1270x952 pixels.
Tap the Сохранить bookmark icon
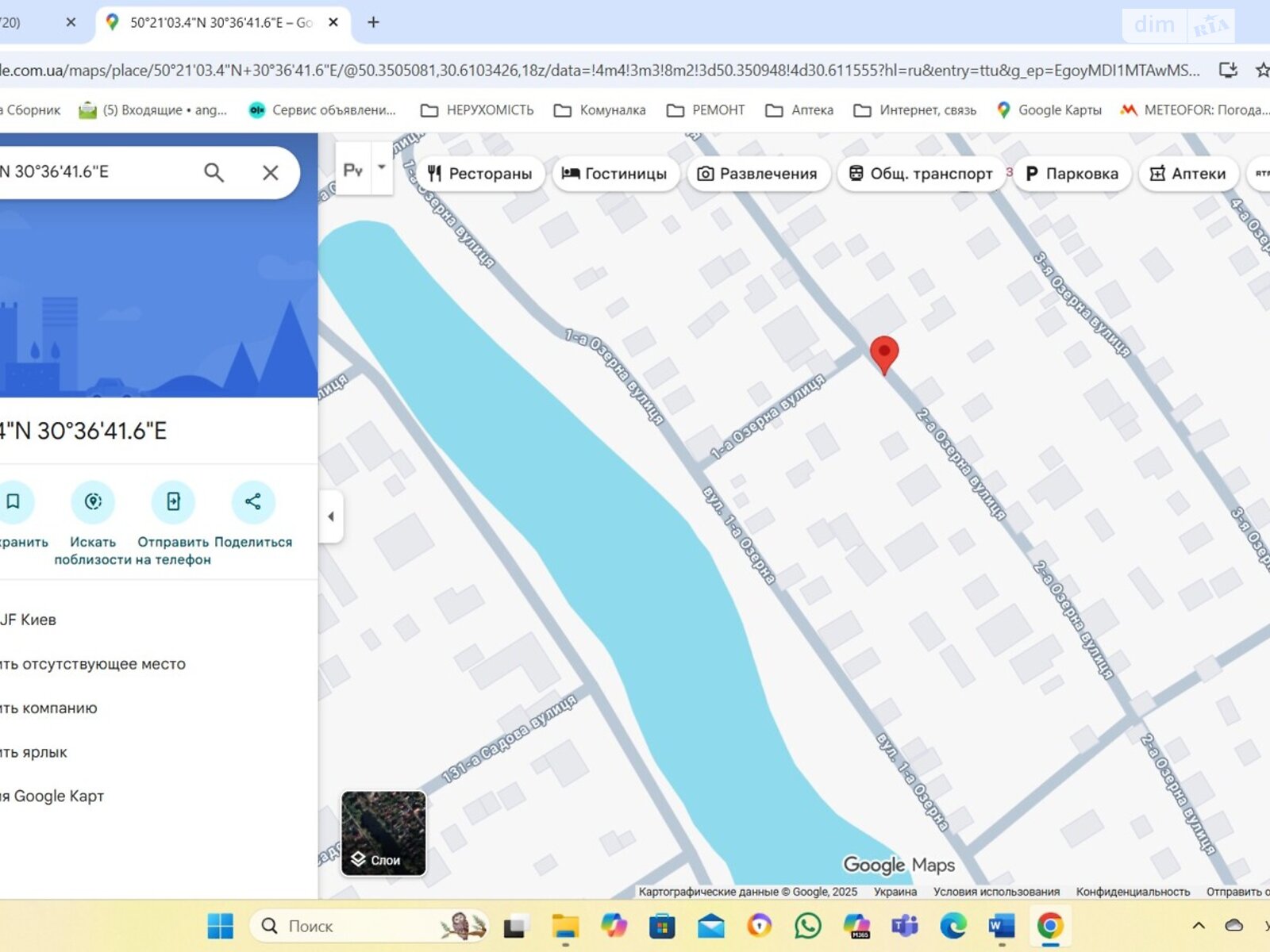point(14,501)
